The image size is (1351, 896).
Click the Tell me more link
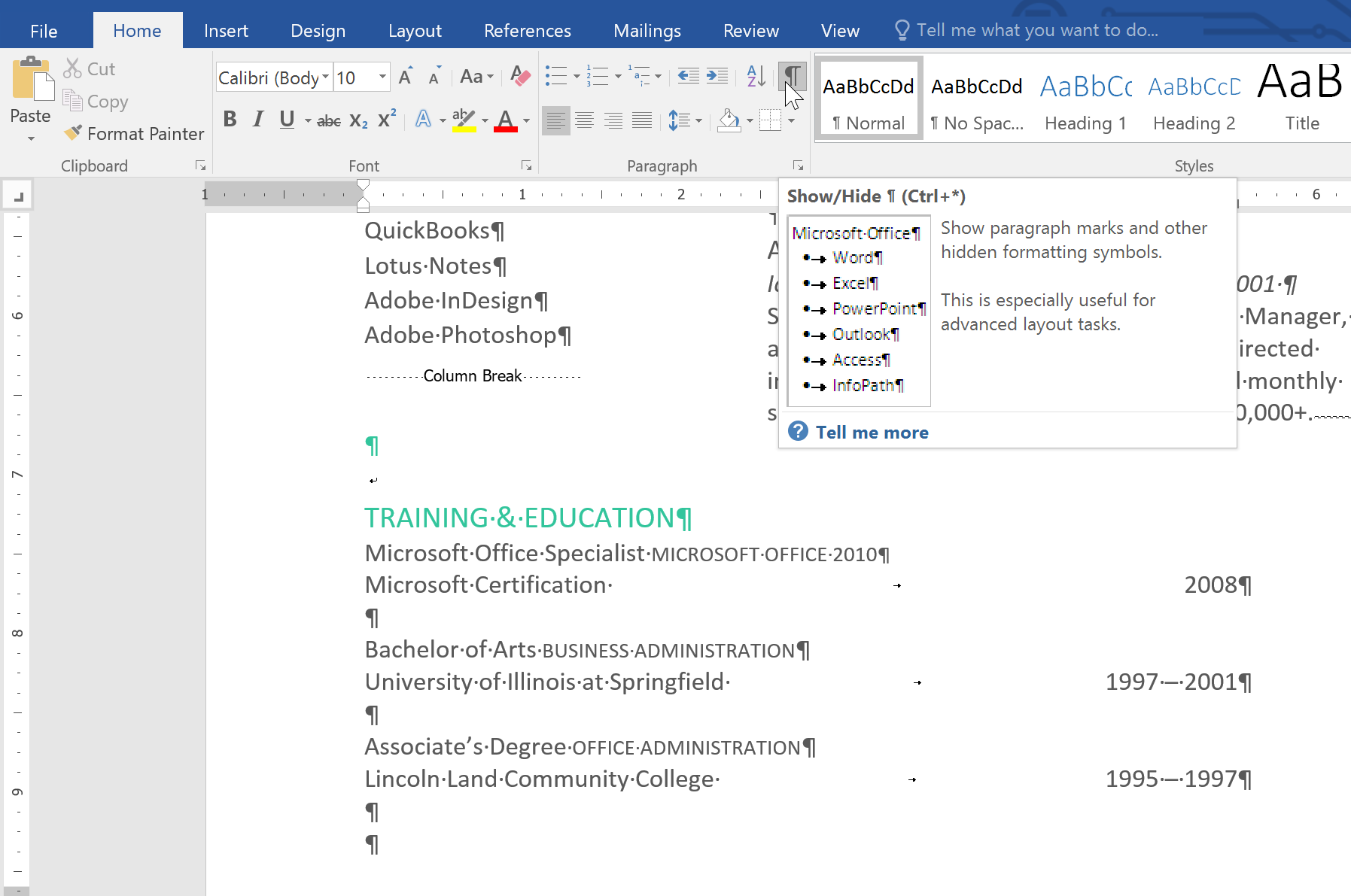tap(872, 433)
